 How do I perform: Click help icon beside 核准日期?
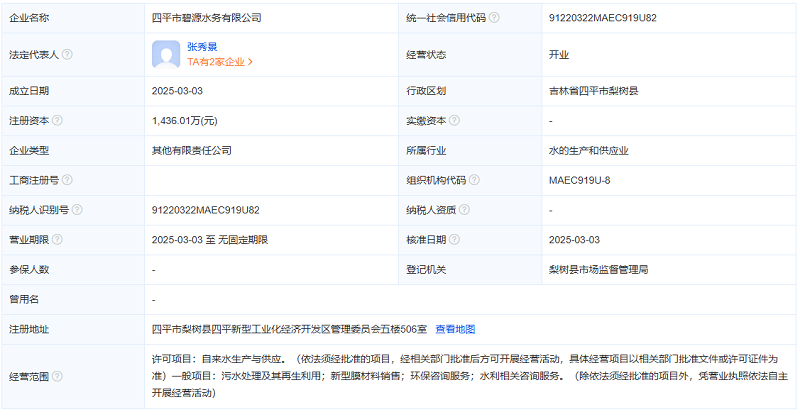[454, 240]
